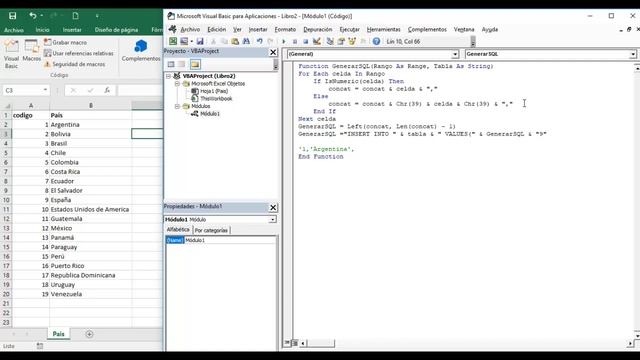Open Depuración menu

(x=318, y=29)
